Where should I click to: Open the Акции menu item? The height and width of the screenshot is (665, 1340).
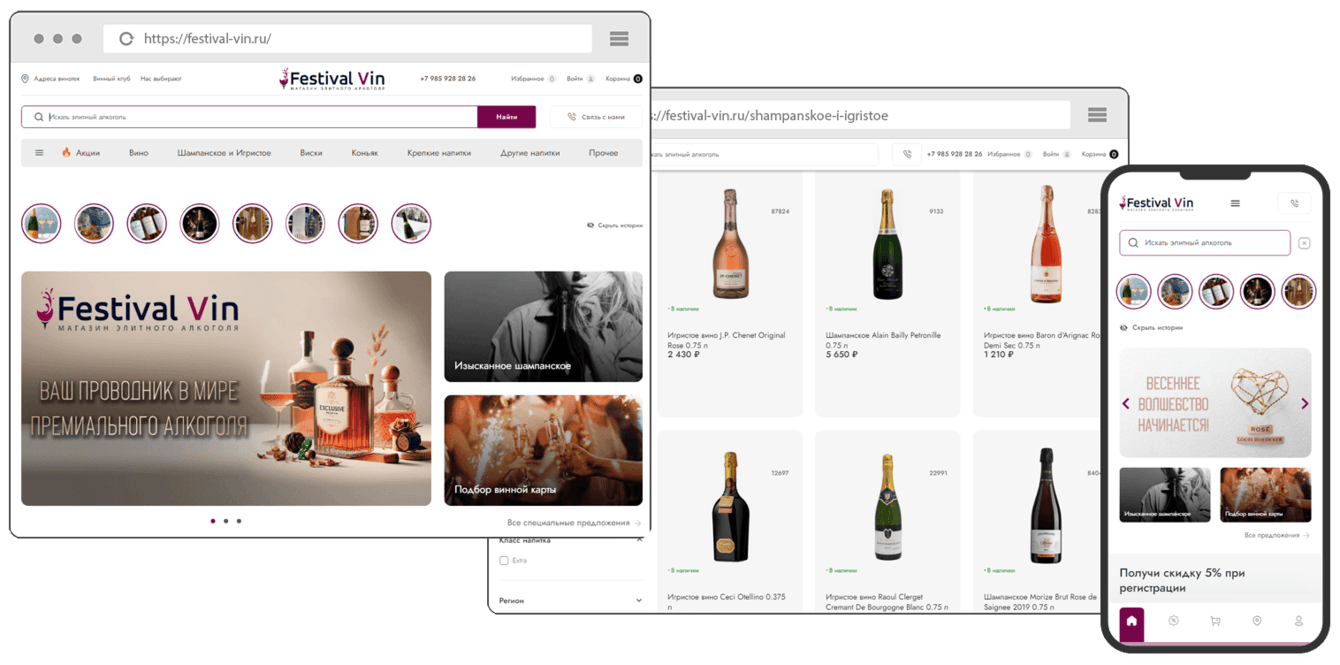pos(81,153)
